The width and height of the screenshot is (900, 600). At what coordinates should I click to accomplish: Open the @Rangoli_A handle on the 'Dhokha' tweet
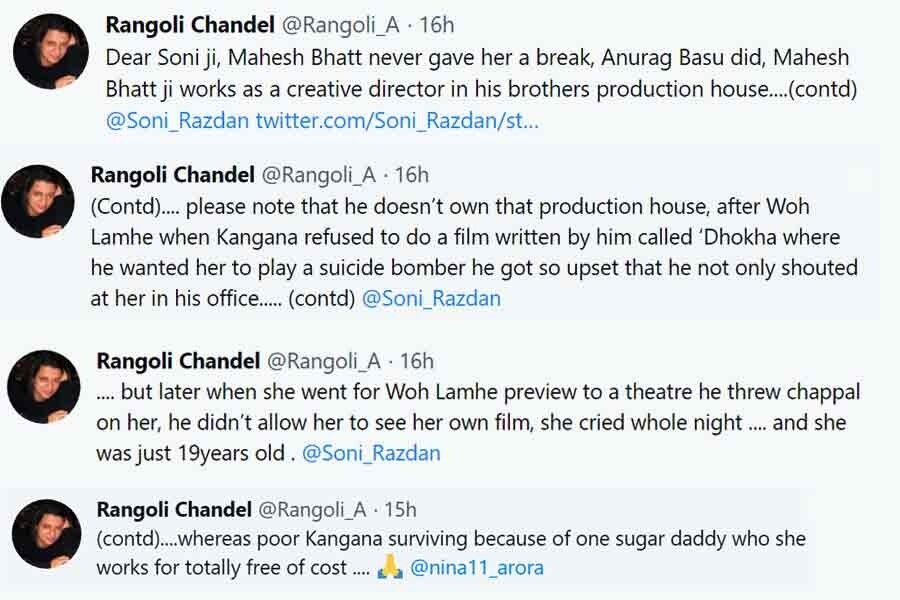(x=319, y=175)
